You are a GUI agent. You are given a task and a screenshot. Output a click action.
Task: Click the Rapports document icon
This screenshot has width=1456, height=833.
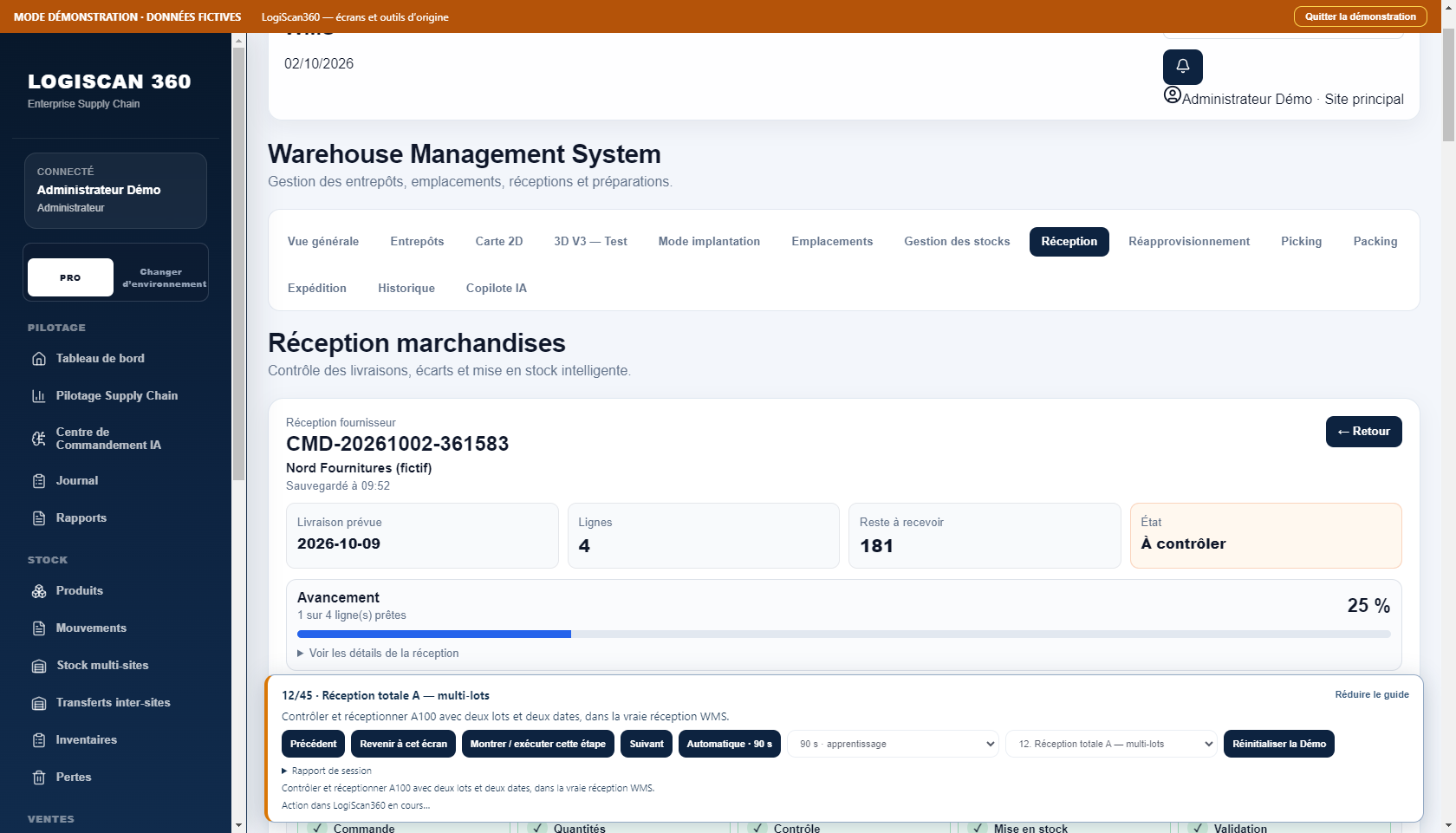(39, 518)
